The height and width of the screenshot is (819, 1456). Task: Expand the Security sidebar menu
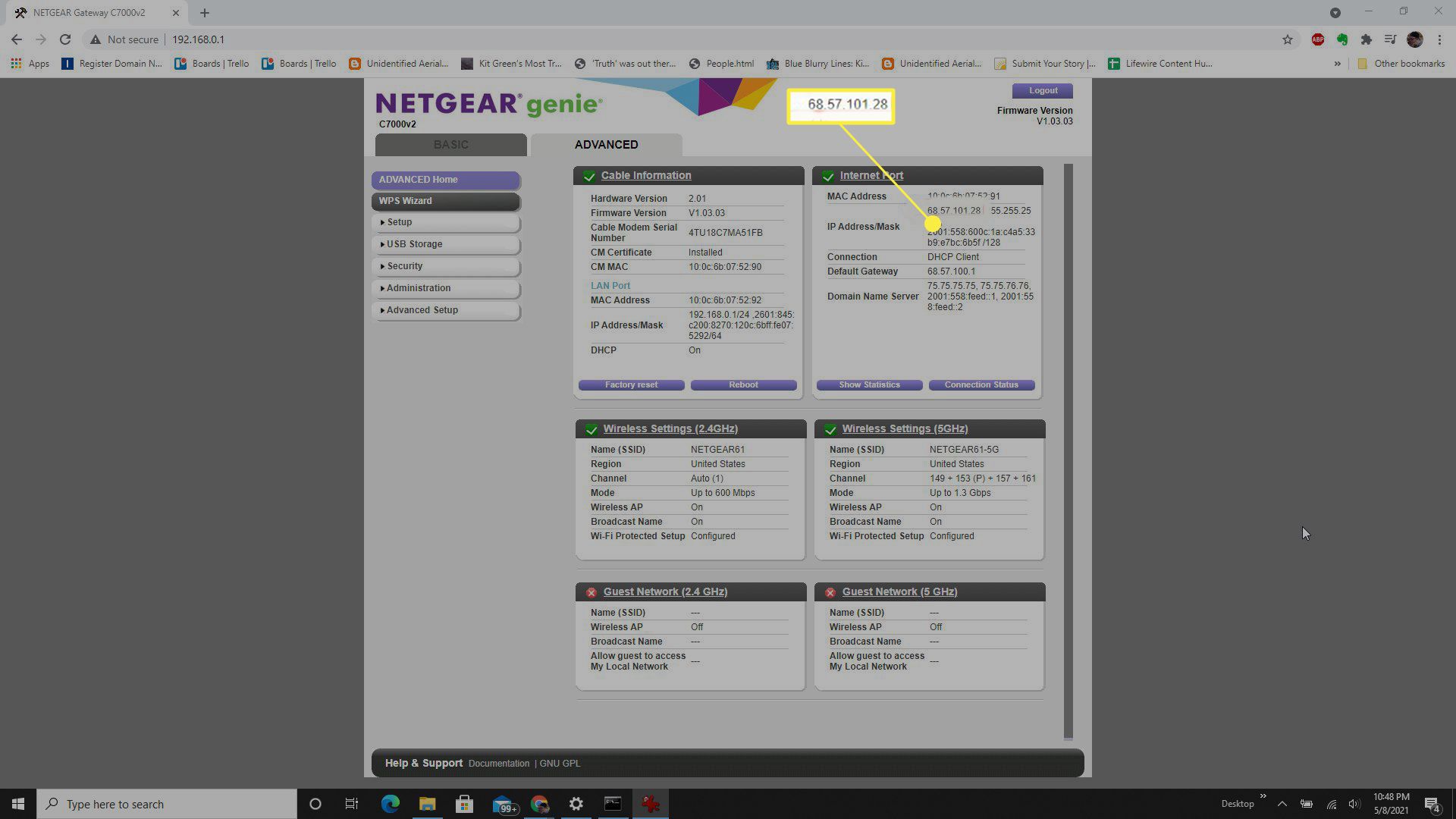[446, 266]
